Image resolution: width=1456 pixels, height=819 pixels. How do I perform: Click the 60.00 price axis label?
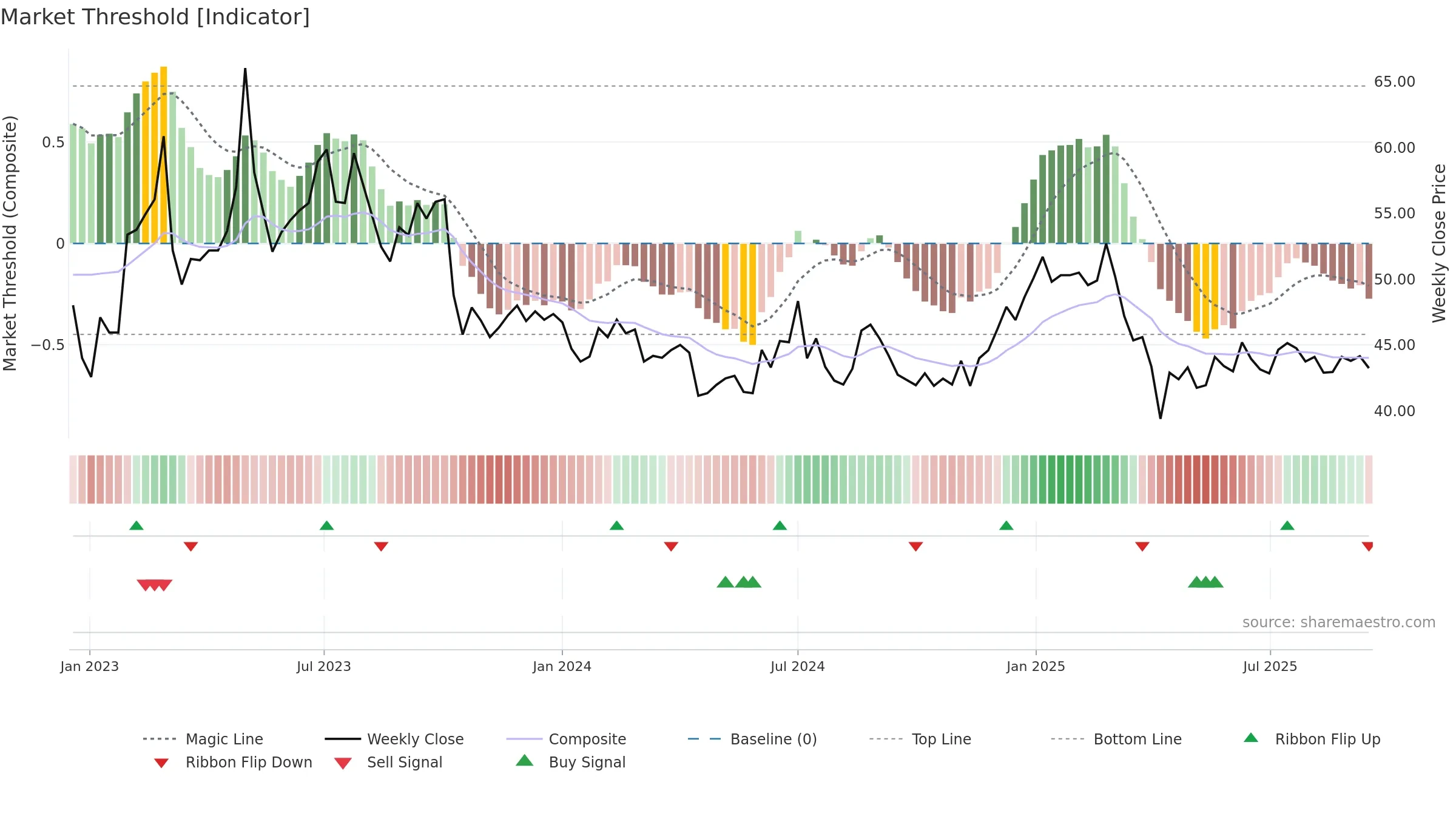click(1394, 148)
